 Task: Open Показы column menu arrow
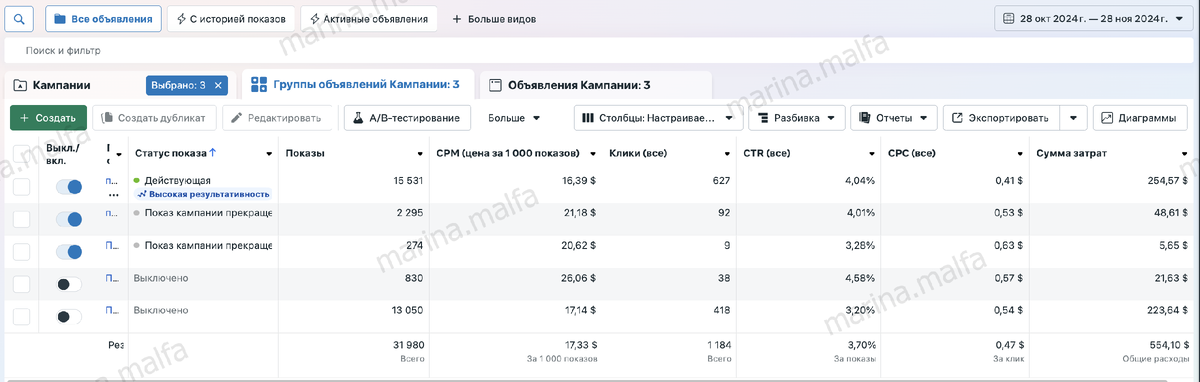tap(419, 154)
